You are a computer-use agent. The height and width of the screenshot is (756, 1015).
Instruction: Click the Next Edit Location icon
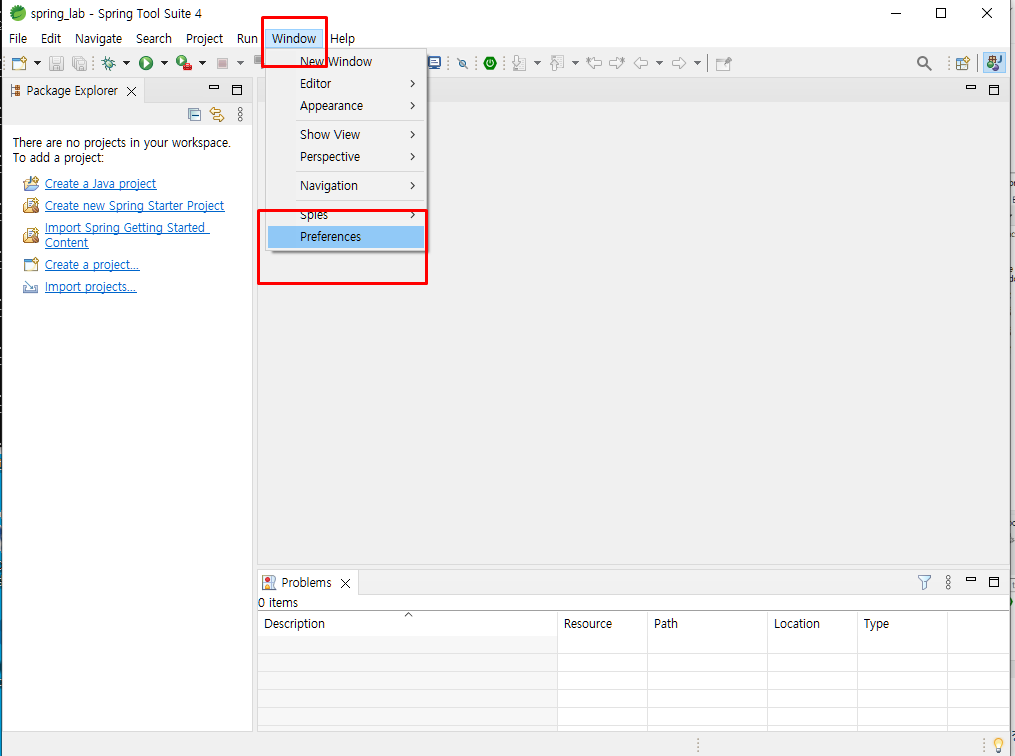[x=617, y=63]
